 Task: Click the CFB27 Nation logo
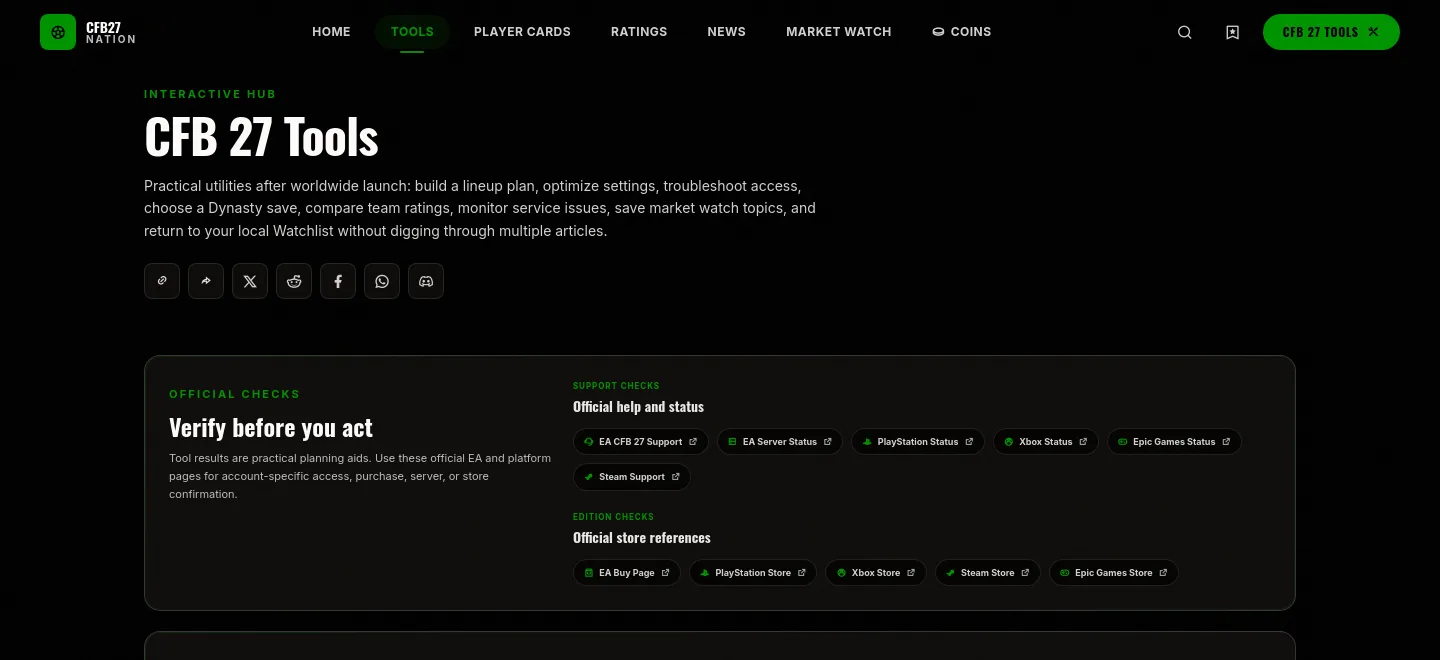(88, 32)
